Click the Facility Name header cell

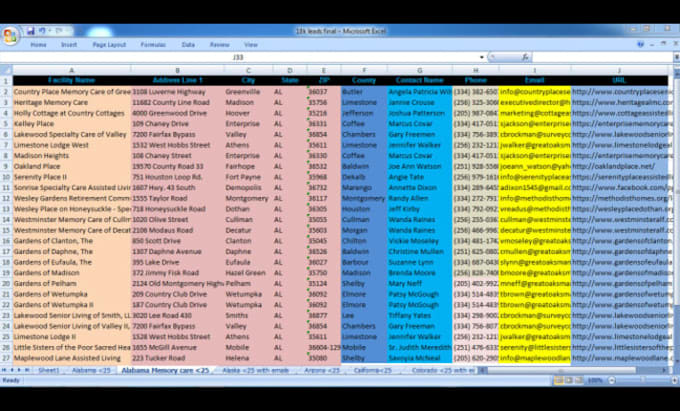[72, 80]
